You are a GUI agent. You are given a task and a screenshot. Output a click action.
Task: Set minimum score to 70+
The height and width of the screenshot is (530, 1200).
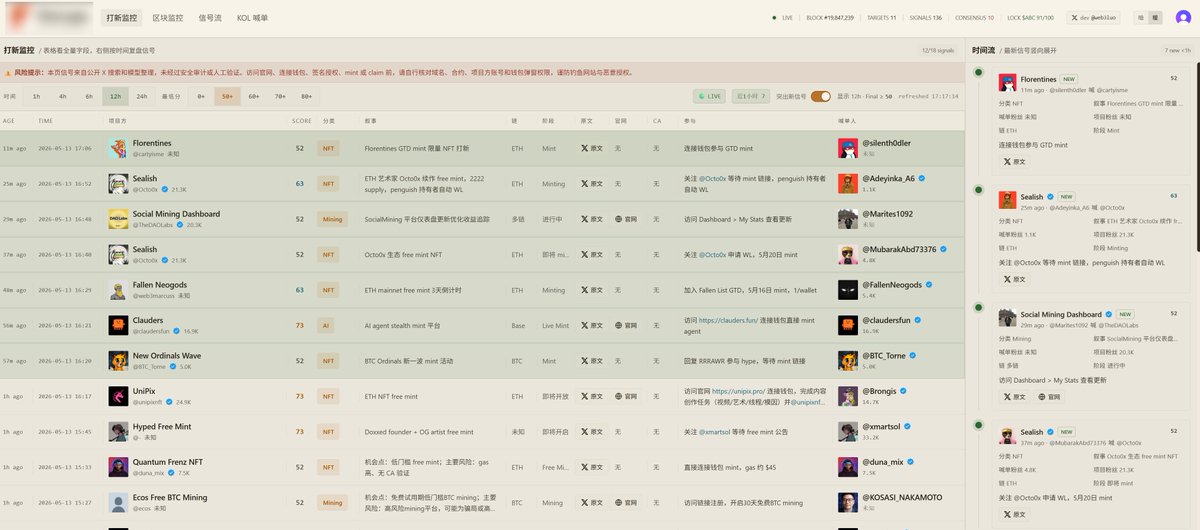coord(280,96)
